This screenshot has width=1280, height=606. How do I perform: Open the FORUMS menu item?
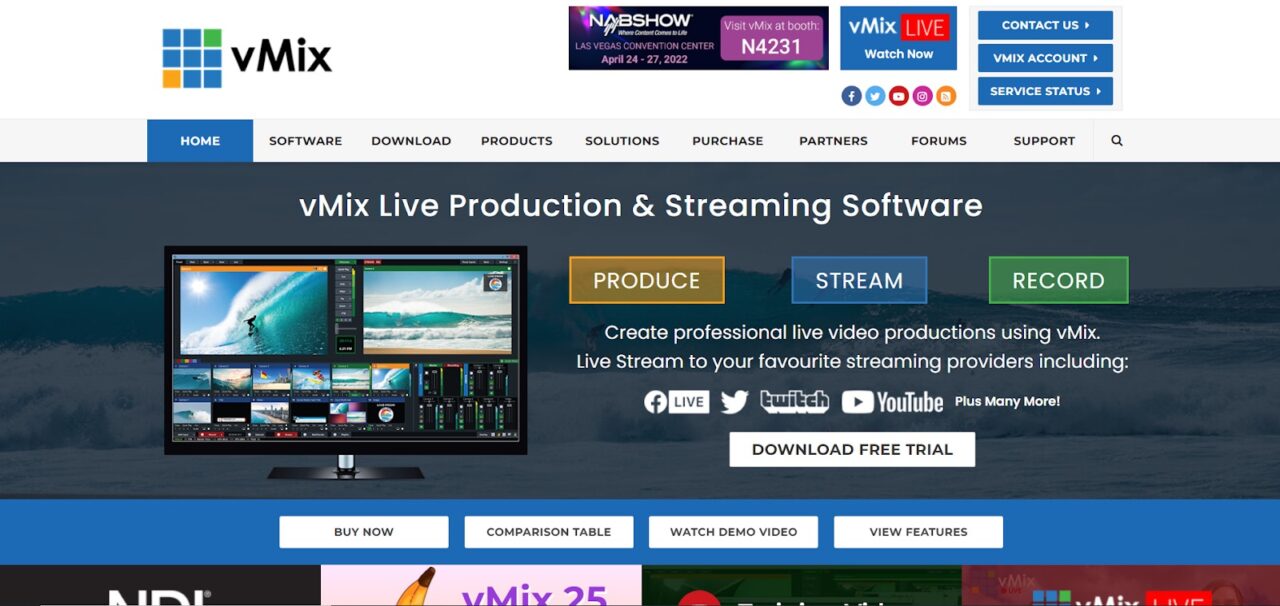coord(939,141)
